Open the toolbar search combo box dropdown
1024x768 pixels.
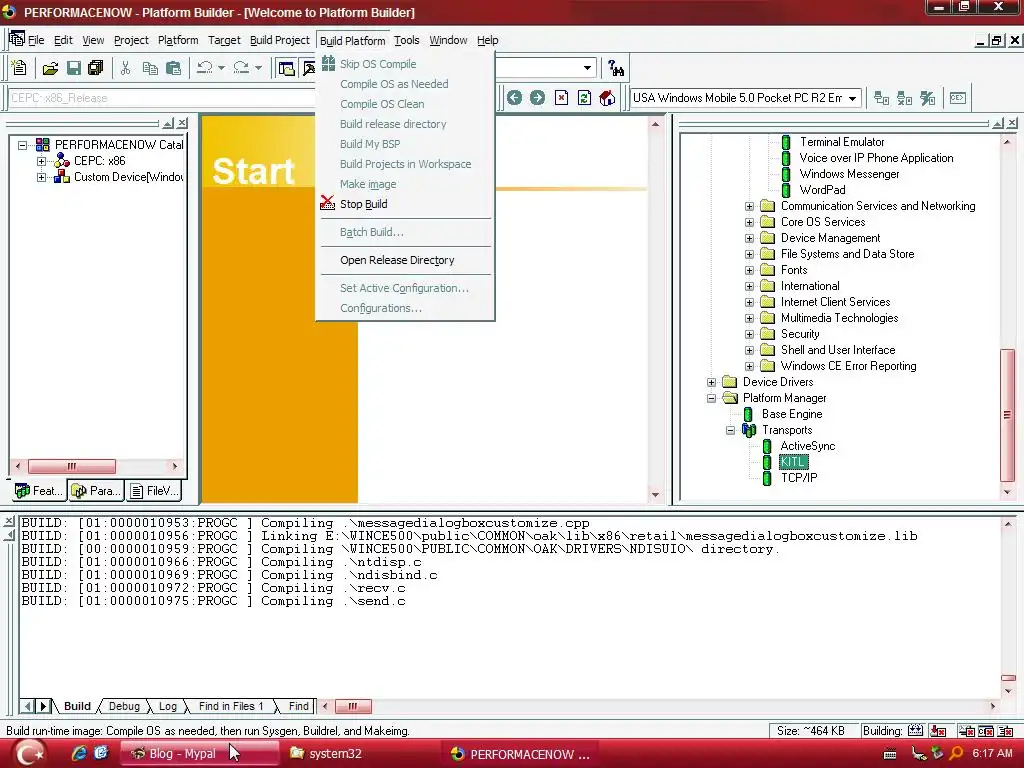pyautogui.click(x=587, y=67)
